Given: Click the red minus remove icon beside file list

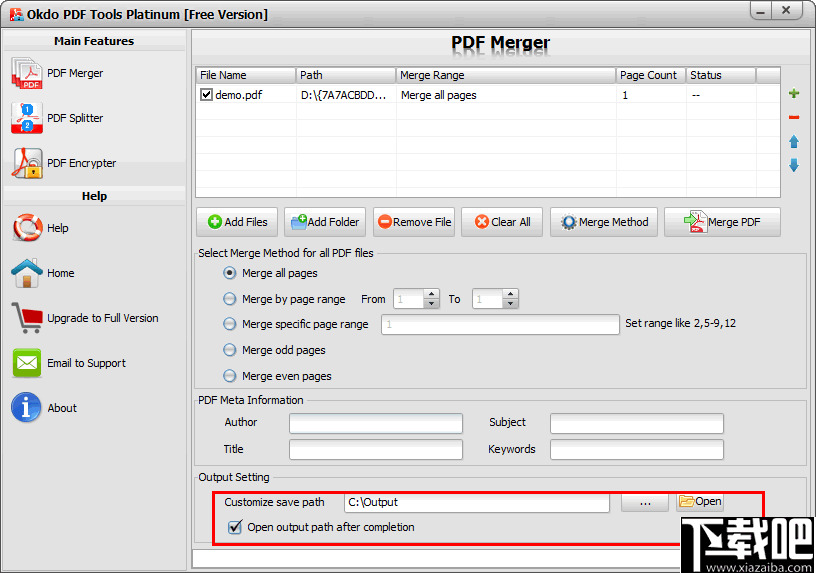Looking at the screenshot, I should tap(794, 118).
